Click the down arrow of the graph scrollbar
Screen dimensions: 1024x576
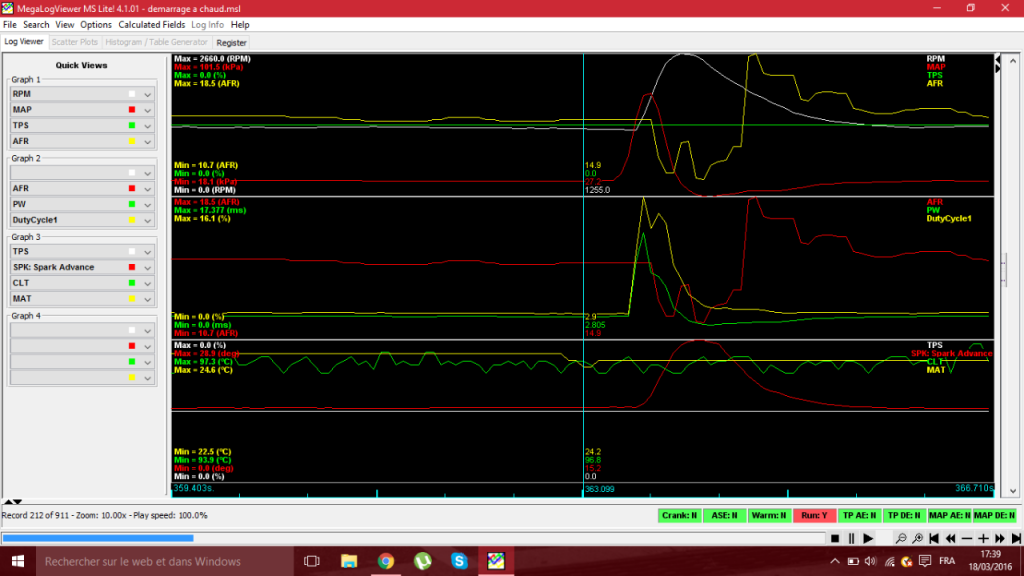1013,492
